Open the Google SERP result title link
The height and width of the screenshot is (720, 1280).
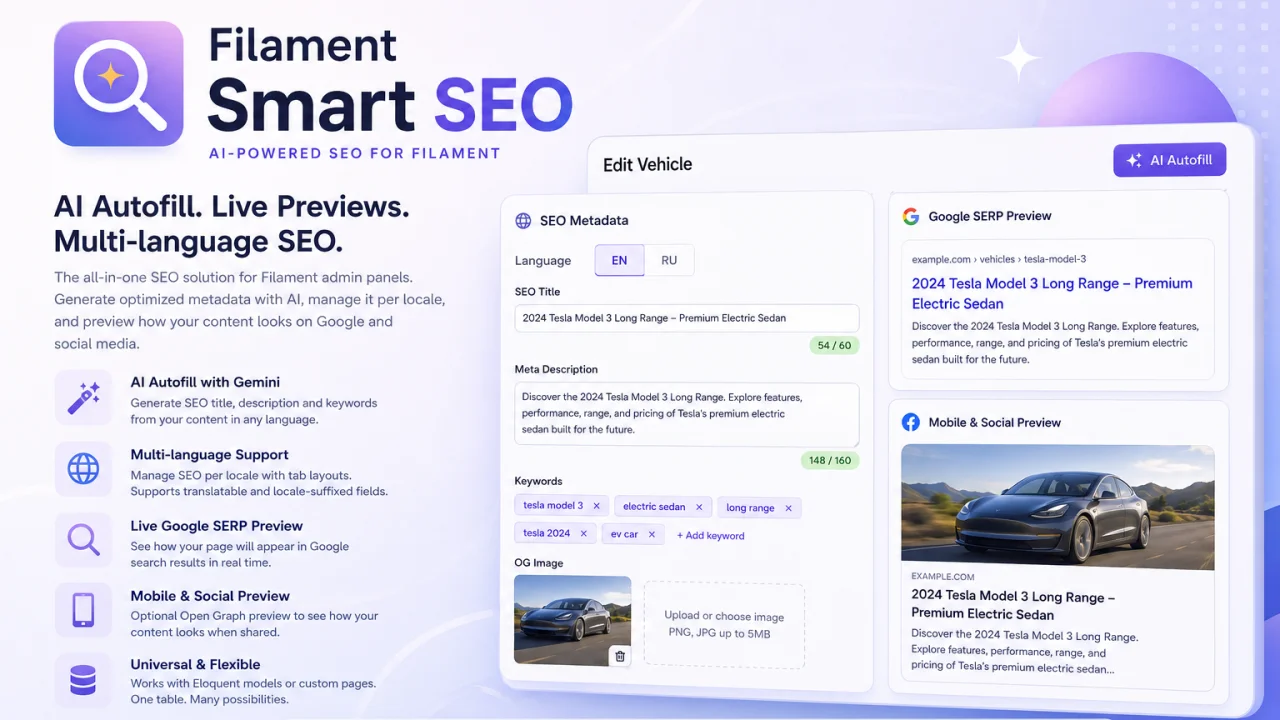point(1052,293)
